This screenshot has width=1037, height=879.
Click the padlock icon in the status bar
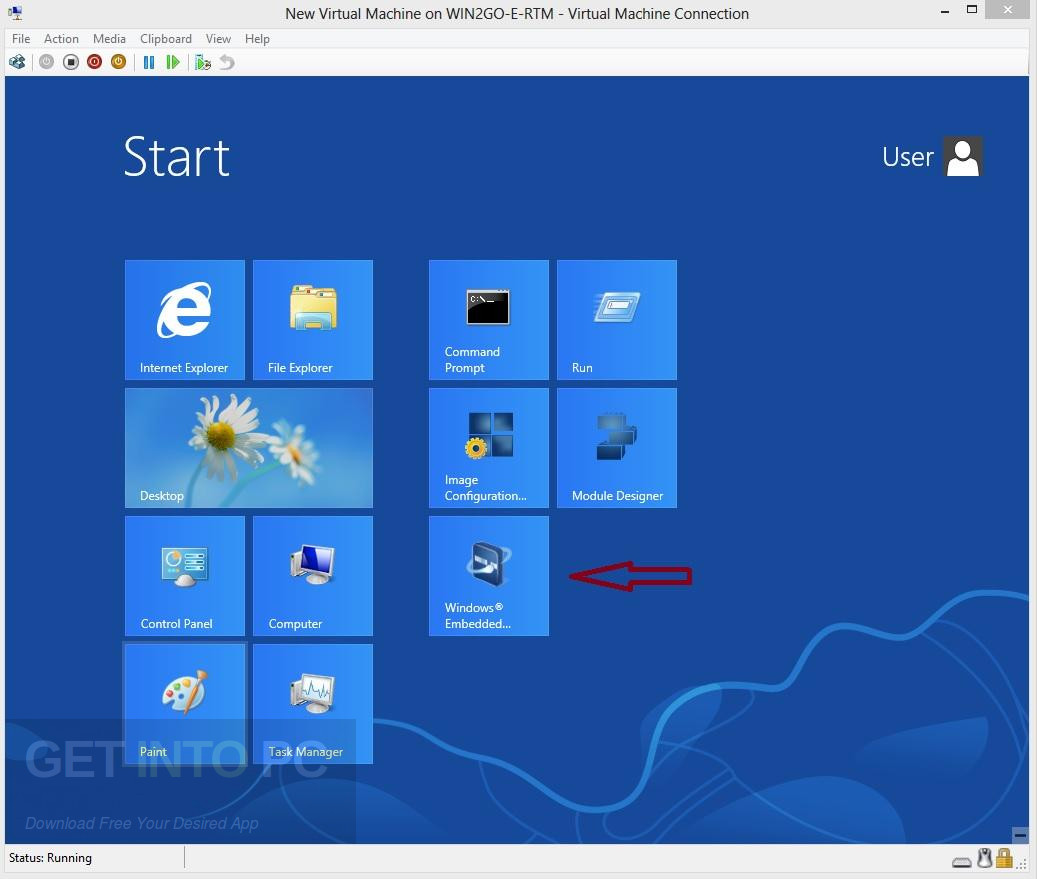coord(1005,858)
